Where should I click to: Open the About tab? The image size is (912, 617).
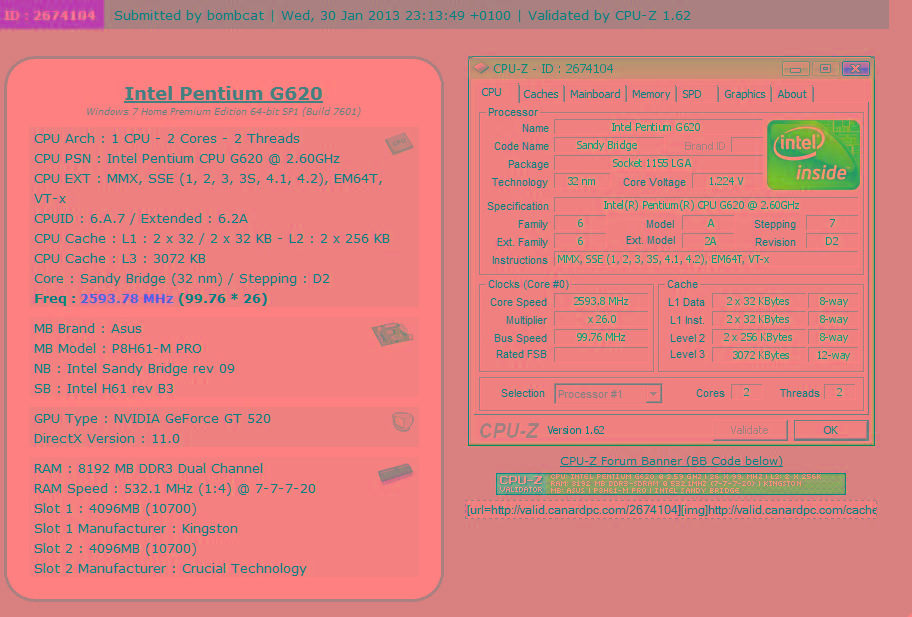coord(792,94)
